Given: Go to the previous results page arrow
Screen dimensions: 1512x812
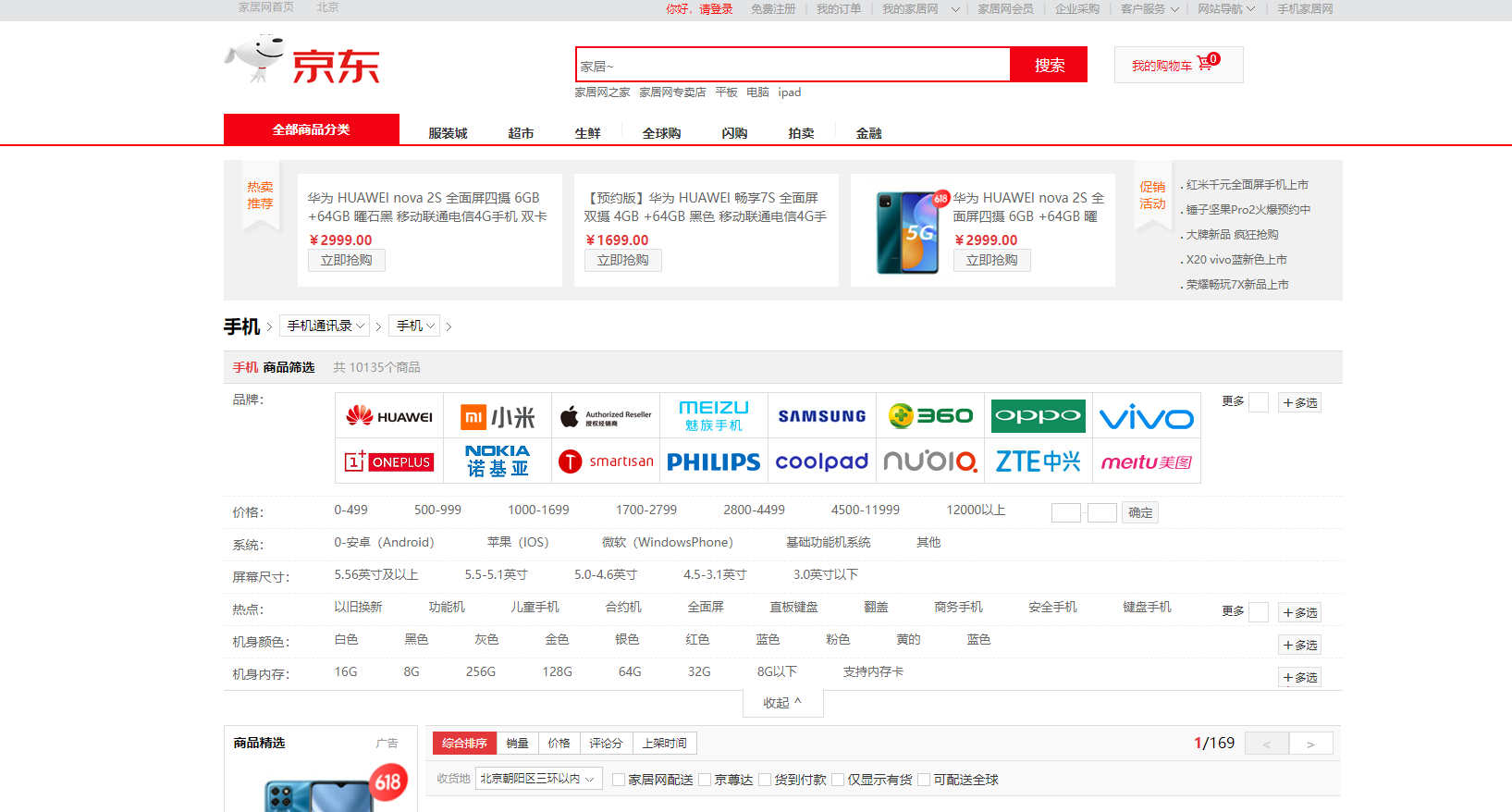Looking at the screenshot, I should 1267,744.
